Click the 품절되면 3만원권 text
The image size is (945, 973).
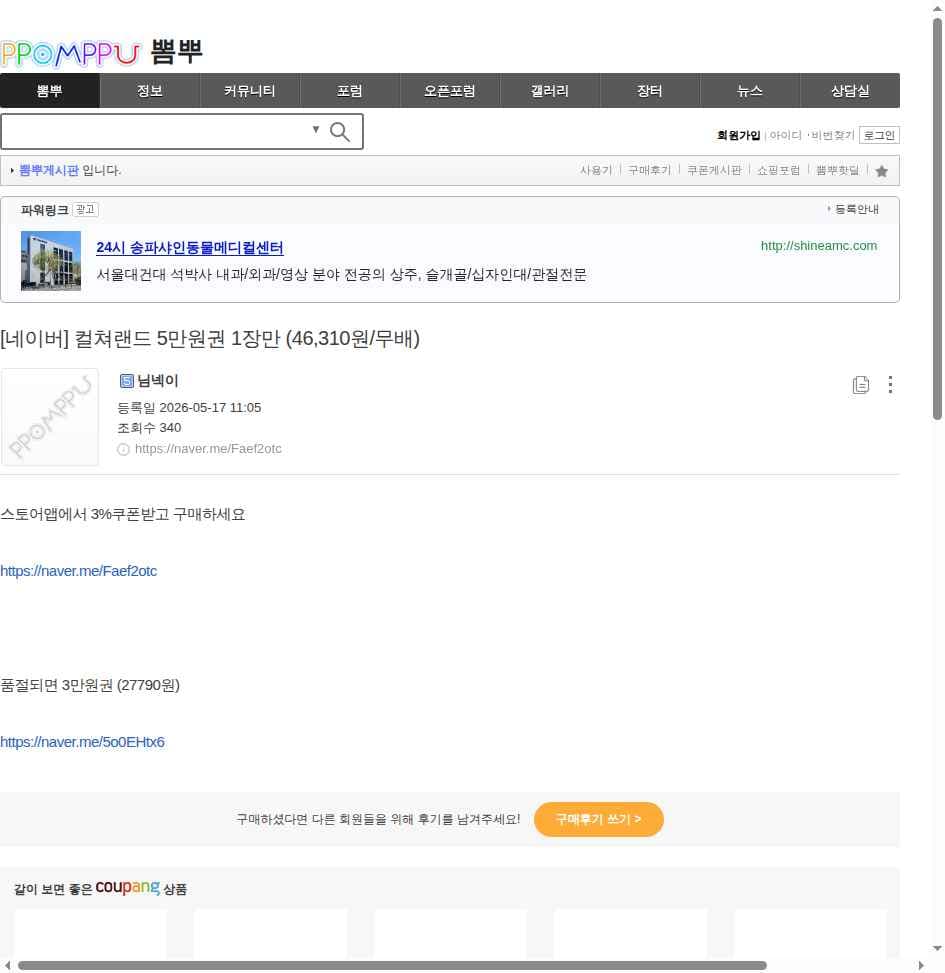click(x=90, y=685)
